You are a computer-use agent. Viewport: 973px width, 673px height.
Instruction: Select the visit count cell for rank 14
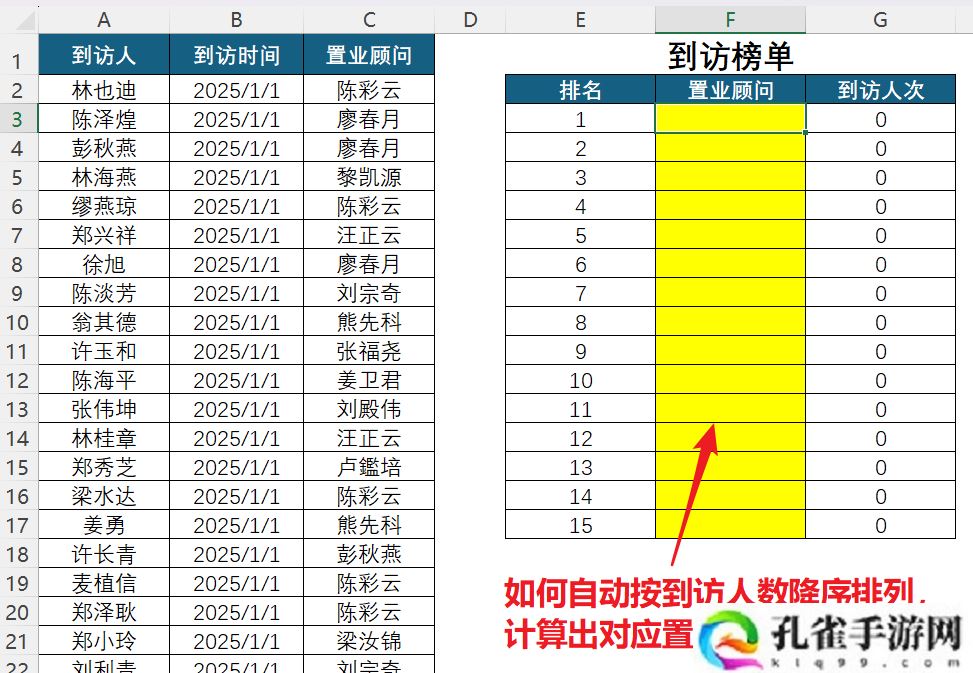[x=881, y=496]
